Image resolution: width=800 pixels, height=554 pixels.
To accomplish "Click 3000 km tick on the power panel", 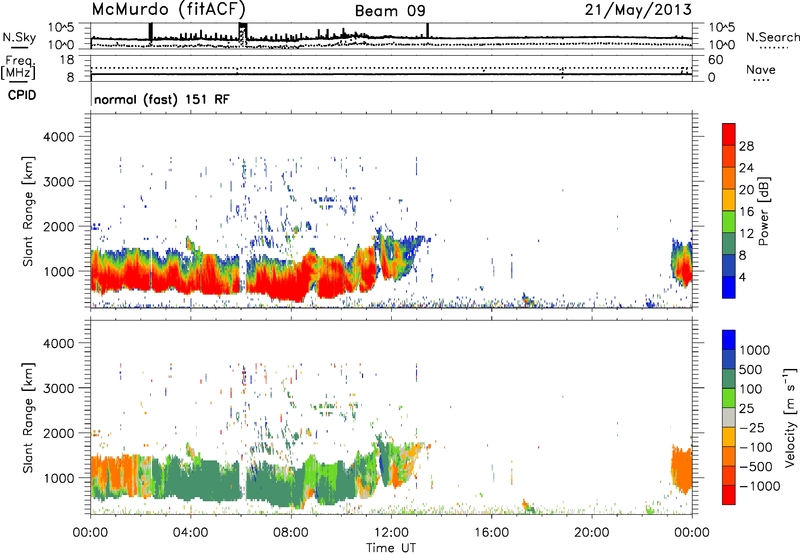I will tap(58, 182).
